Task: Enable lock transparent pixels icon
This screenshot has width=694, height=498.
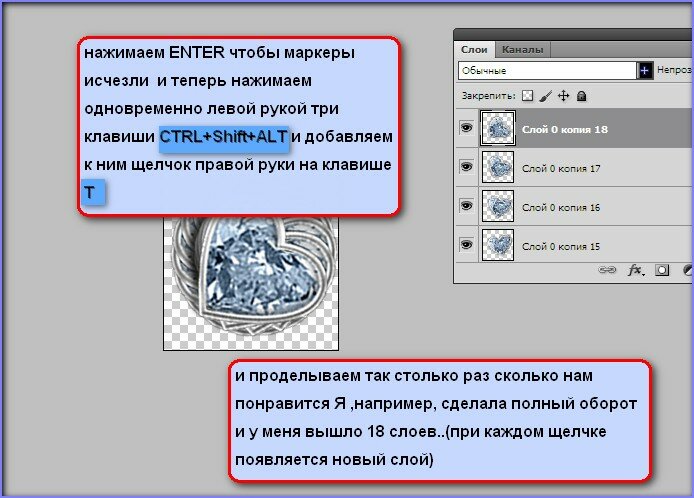Action: pos(528,96)
